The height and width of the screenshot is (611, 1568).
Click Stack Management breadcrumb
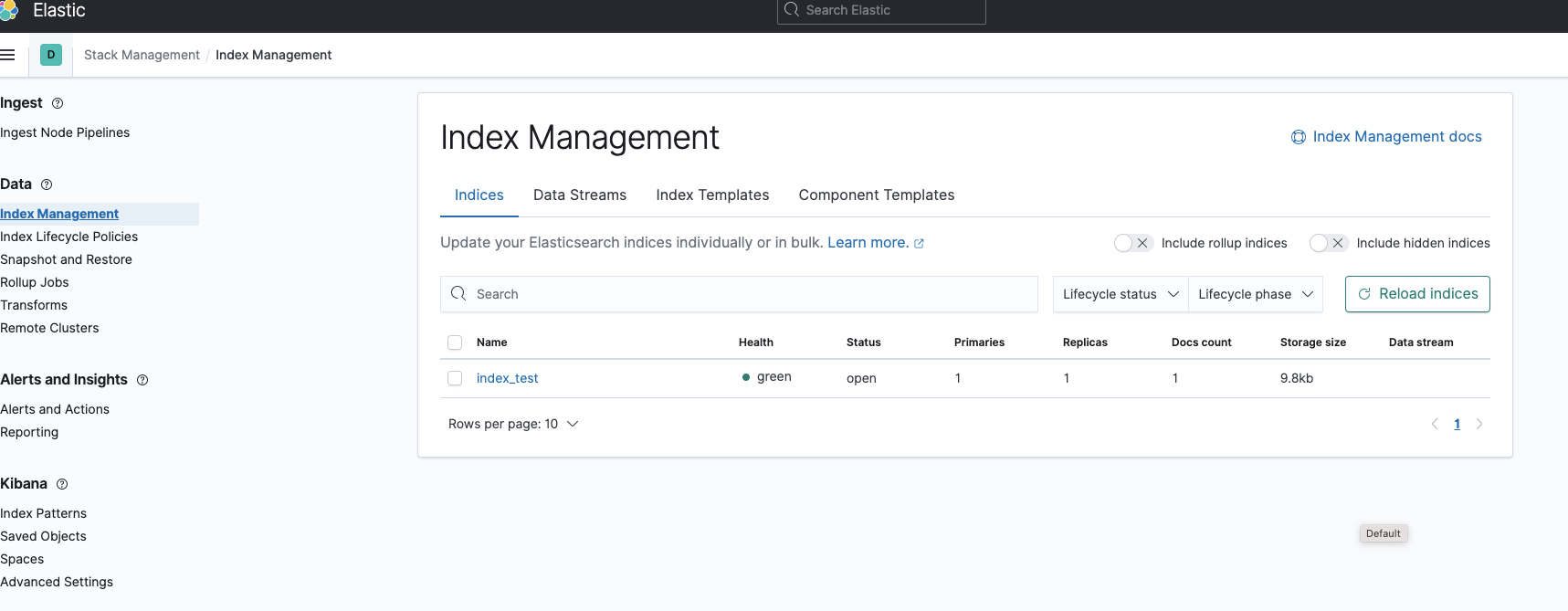coord(142,55)
